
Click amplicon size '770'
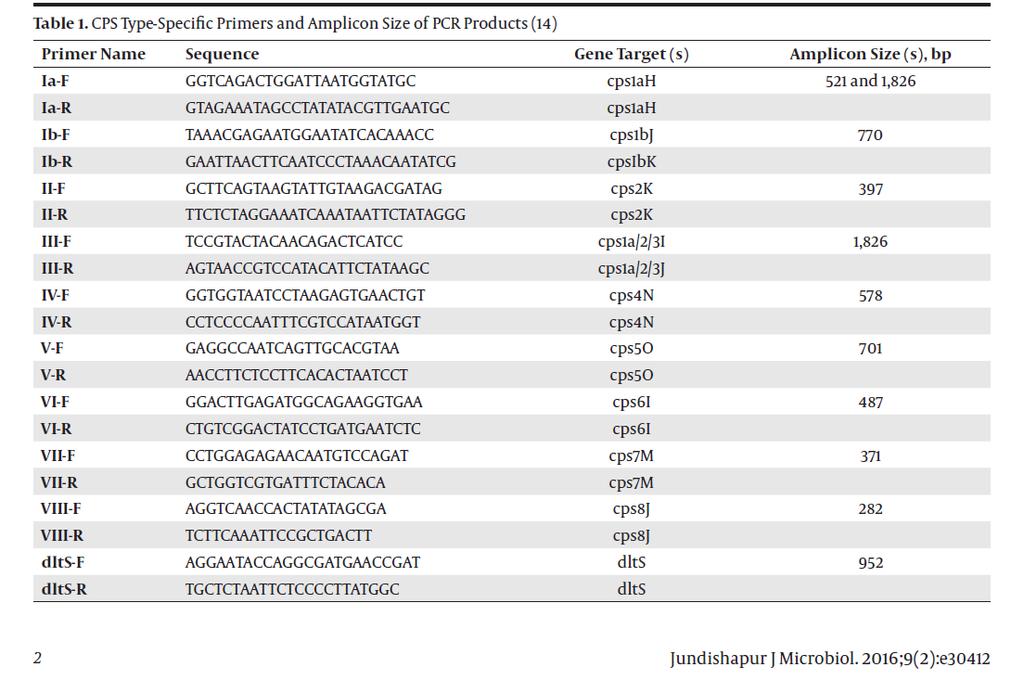click(x=871, y=135)
